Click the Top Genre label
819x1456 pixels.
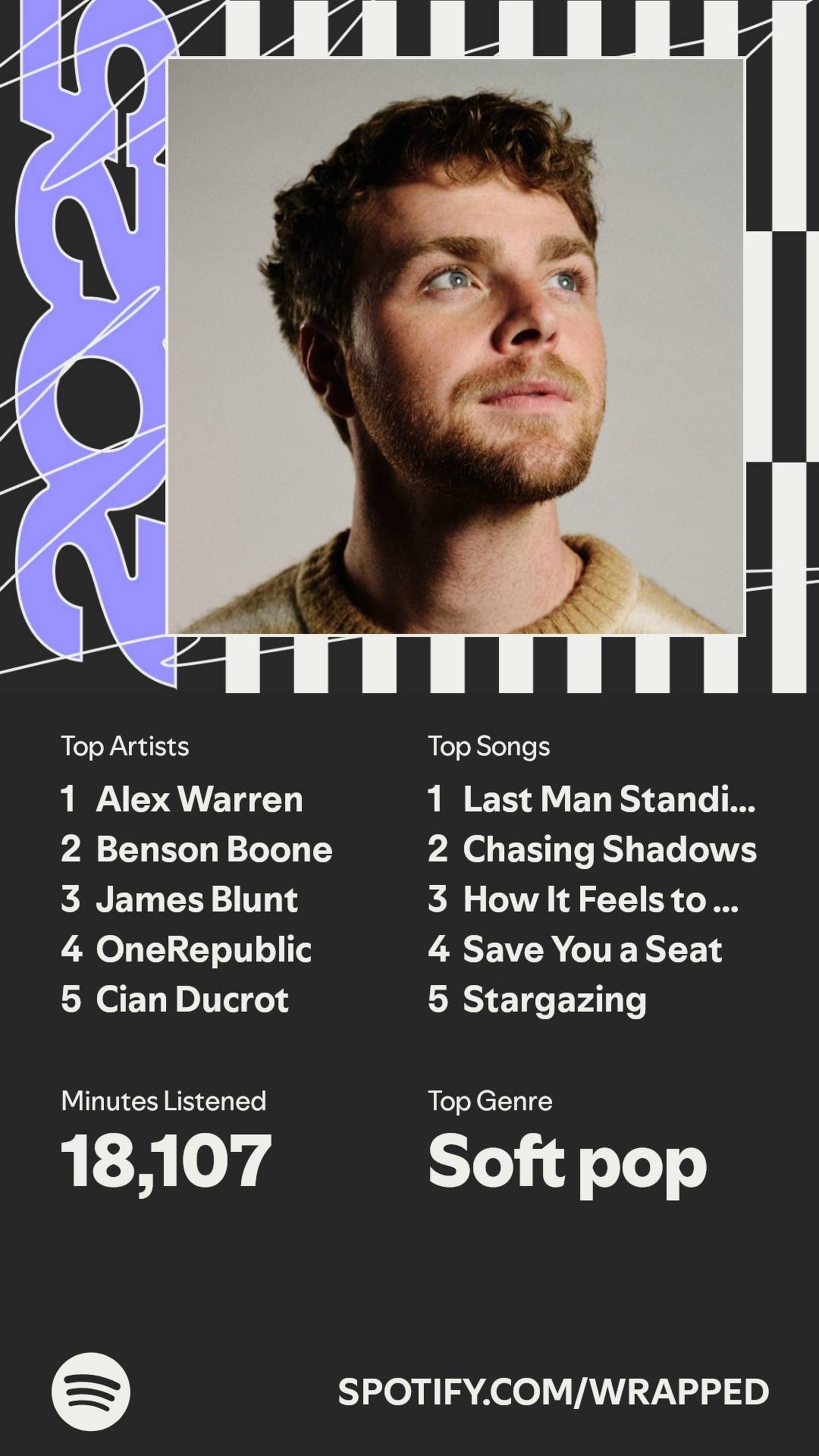click(490, 1101)
